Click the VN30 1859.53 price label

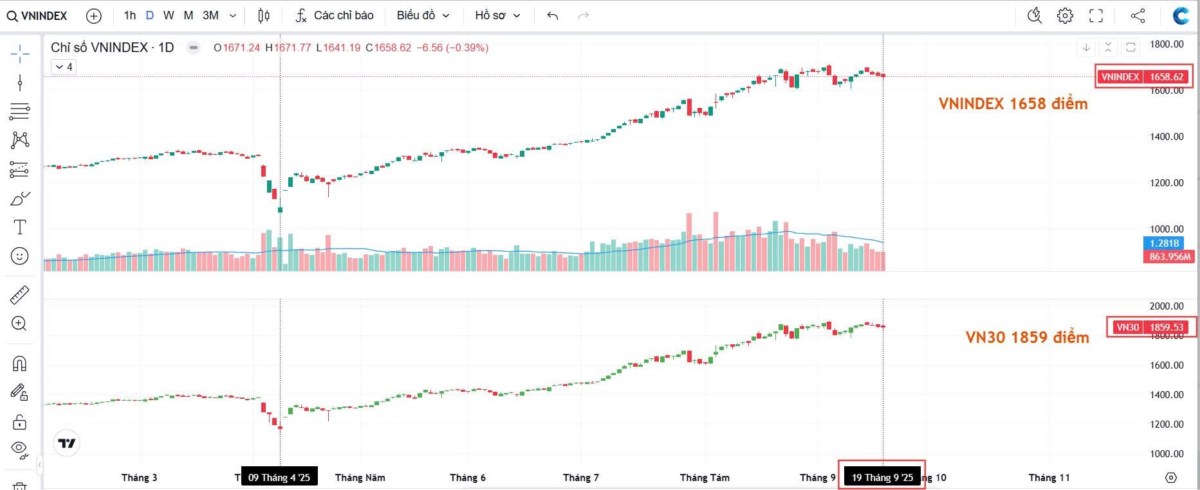coord(1150,327)
